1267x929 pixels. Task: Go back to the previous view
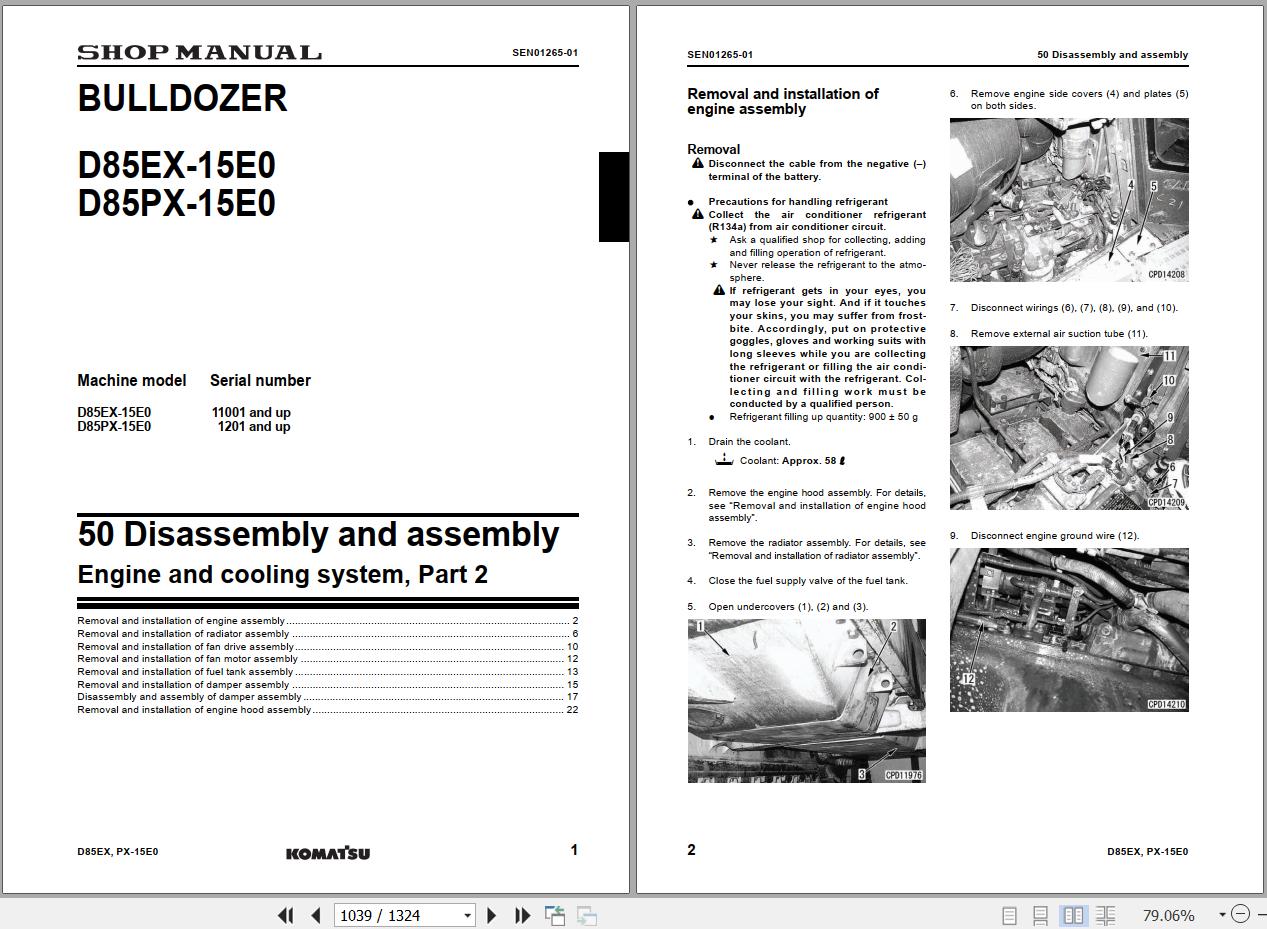[x=555, y=915]
